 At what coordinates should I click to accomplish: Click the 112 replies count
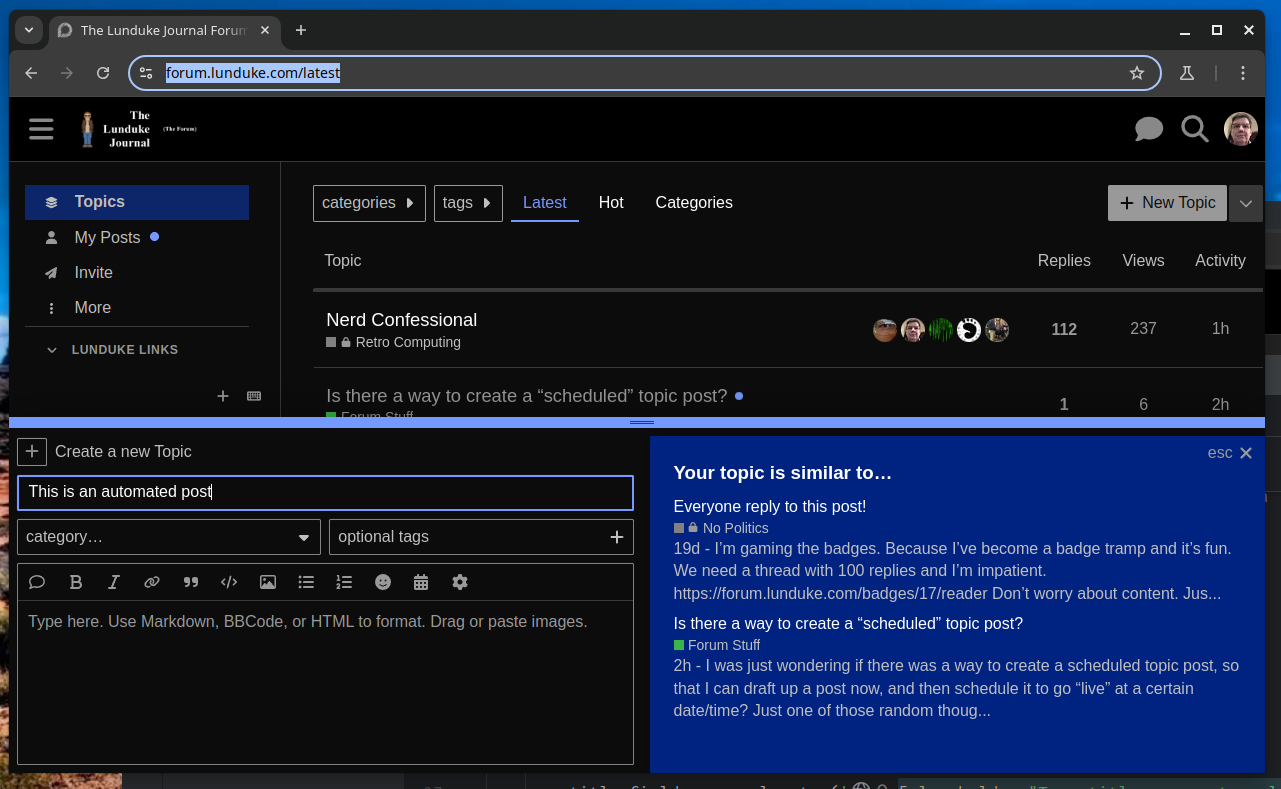click(x=1064, y=329)
